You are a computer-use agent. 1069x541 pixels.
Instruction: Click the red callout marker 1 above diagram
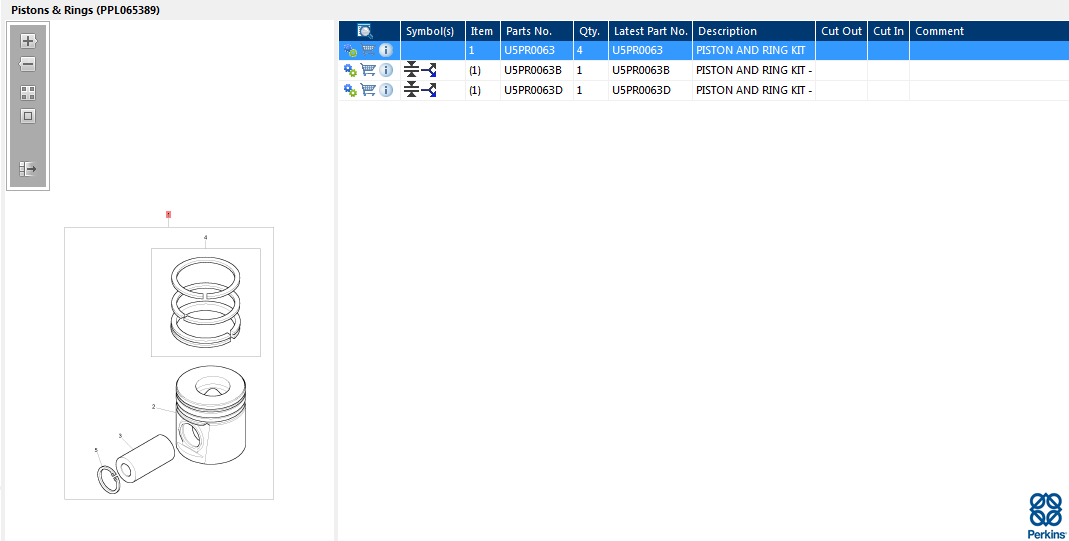(x=168, y=215)
